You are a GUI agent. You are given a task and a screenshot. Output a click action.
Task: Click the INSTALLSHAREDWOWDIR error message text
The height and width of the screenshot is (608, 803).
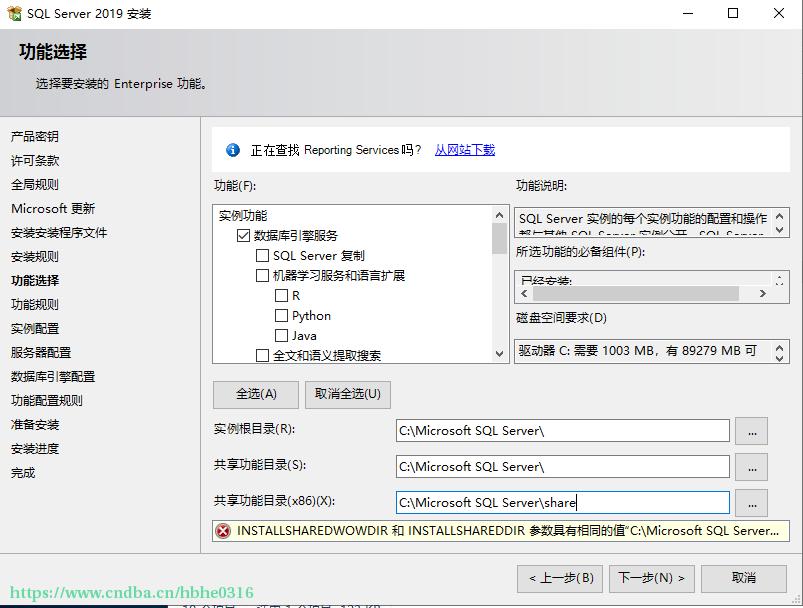508,531
